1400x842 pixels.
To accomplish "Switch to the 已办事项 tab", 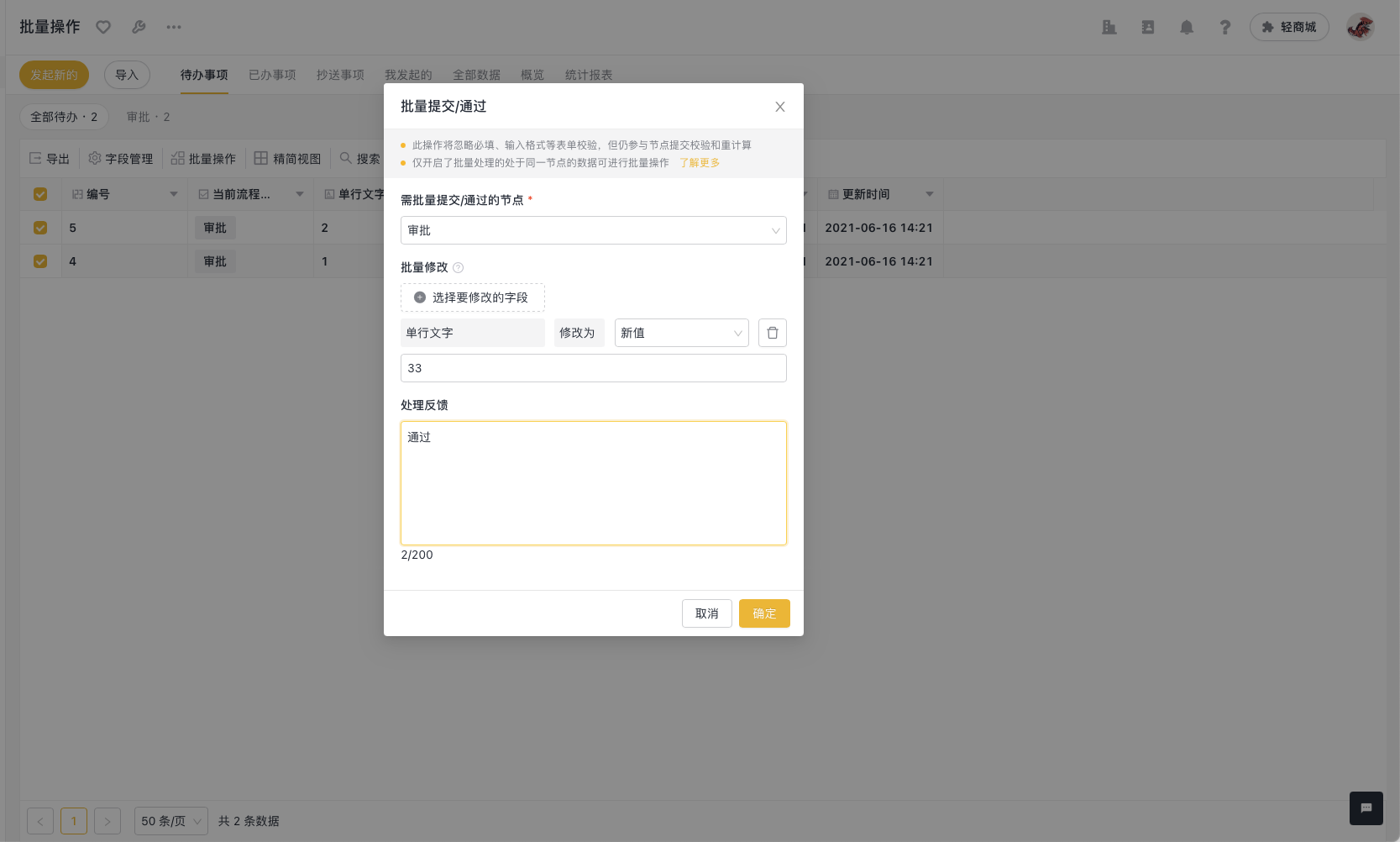I will point(272,75).
